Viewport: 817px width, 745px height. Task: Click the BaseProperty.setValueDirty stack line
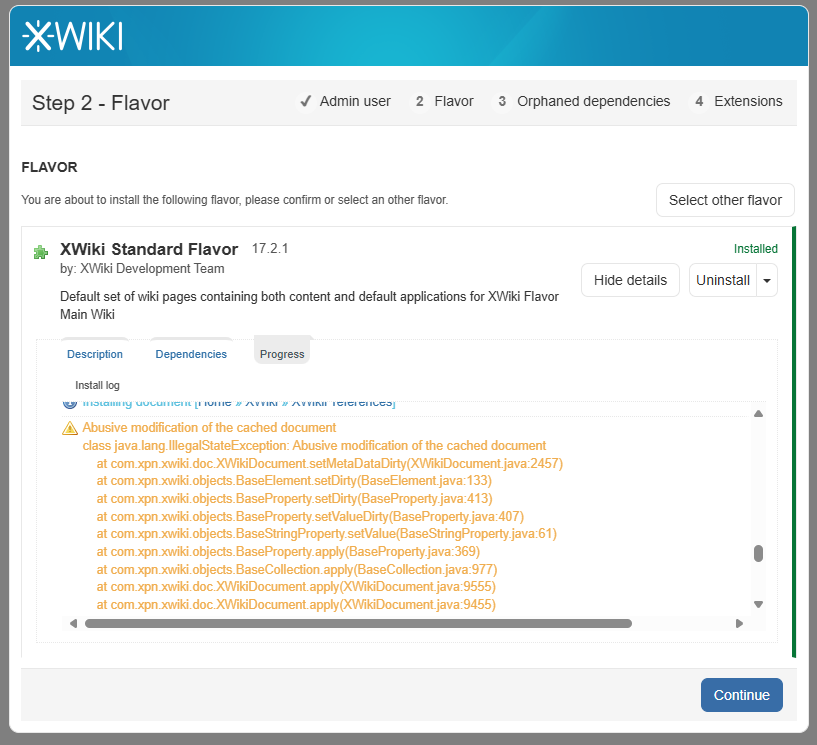(310, 516)
